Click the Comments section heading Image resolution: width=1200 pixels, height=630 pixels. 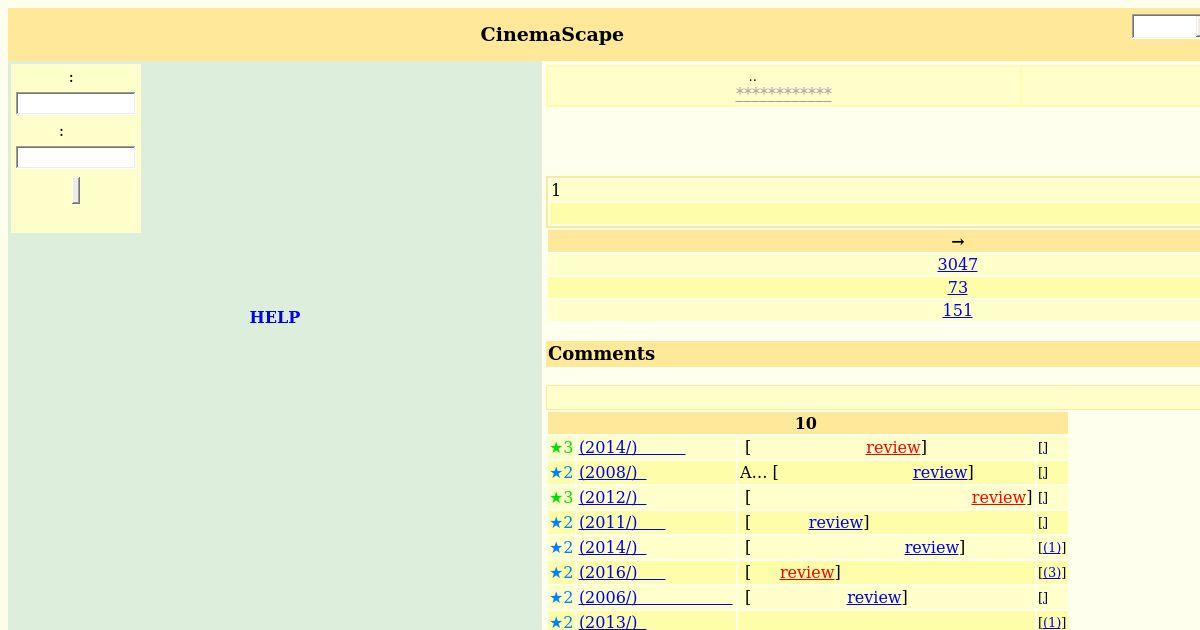coord(601,353)
